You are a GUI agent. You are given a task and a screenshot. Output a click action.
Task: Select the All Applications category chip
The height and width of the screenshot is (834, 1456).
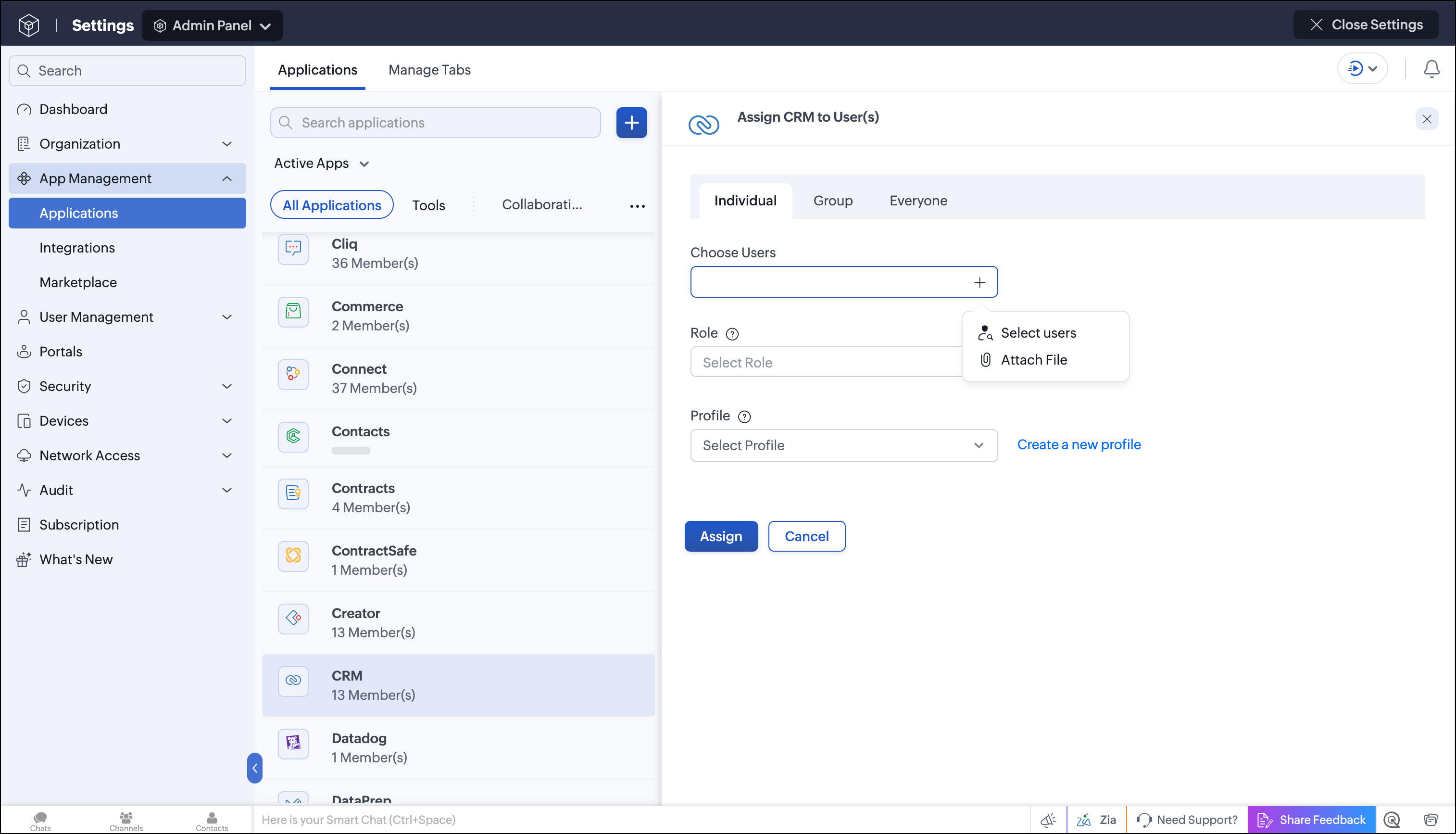click(x=331, y=204)
